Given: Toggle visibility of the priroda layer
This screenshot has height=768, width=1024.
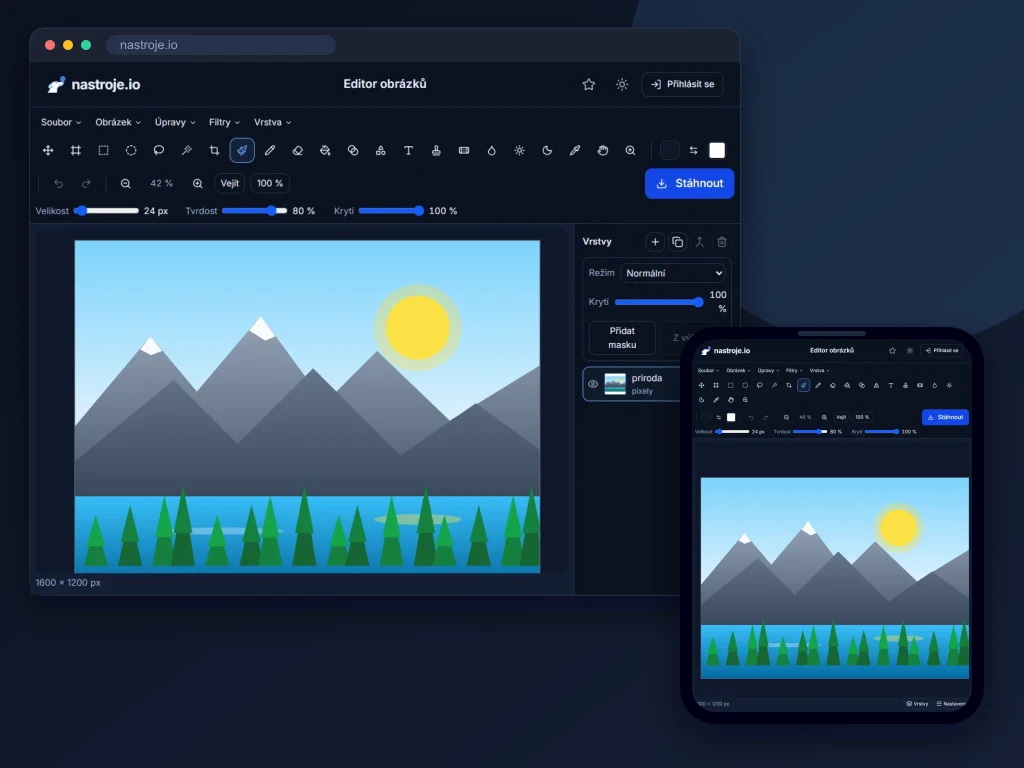Looking at the screenshot, I should tap(593, 384).
